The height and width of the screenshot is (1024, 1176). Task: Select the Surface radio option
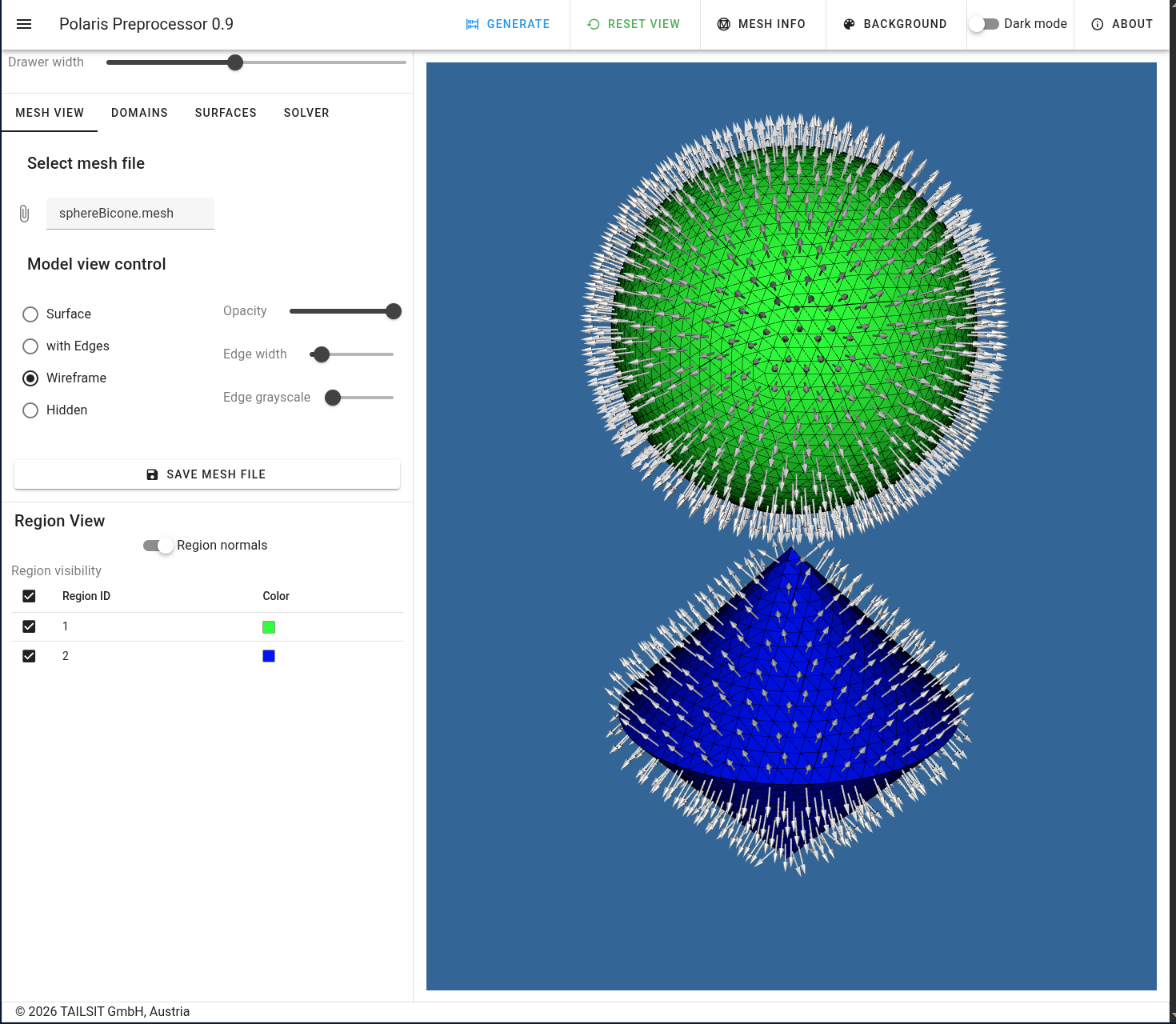coord(30,314)
